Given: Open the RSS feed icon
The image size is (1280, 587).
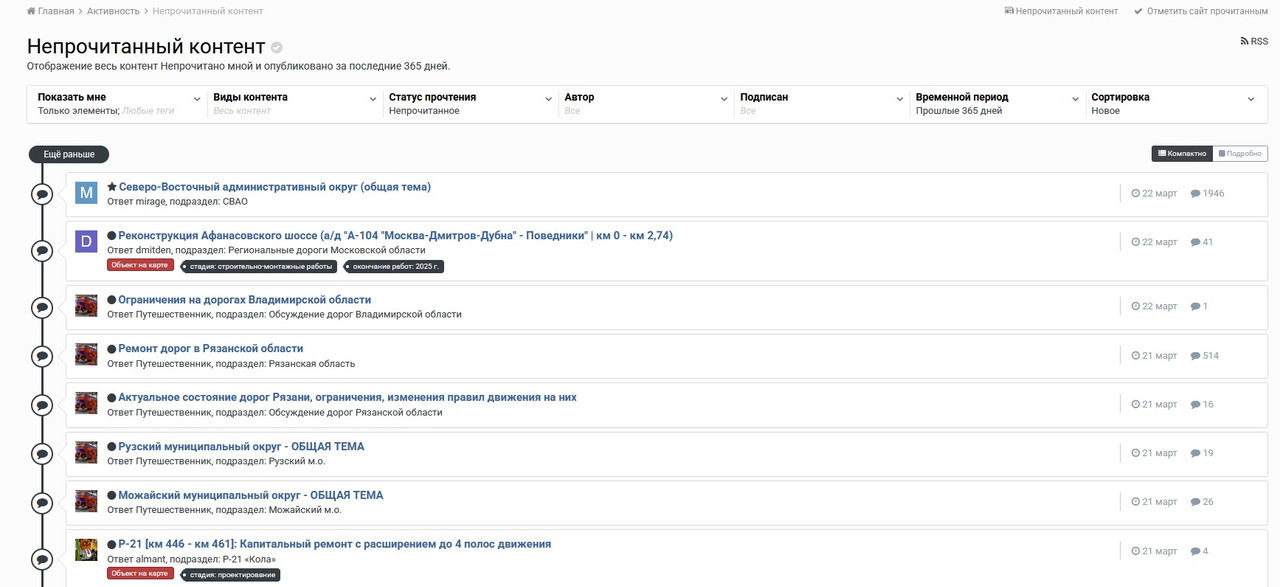Looking at the screenshot, I should (1254, 42).
